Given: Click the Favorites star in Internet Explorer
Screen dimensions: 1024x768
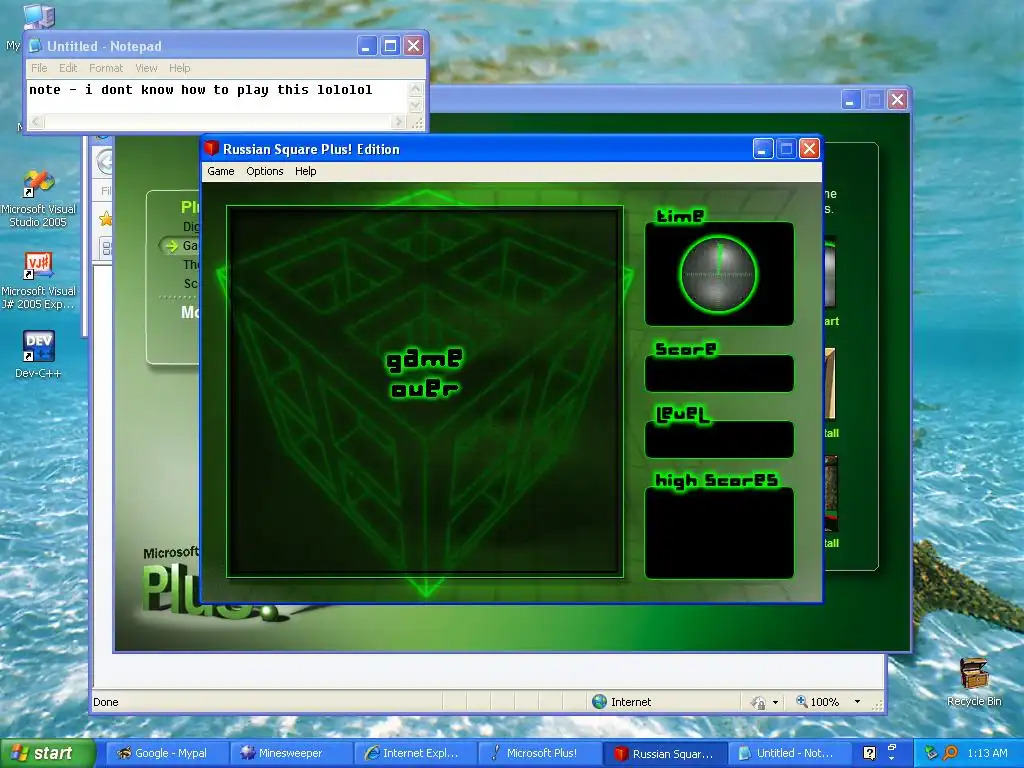Looking at the screenshot, I should click(x=106, y=219).
